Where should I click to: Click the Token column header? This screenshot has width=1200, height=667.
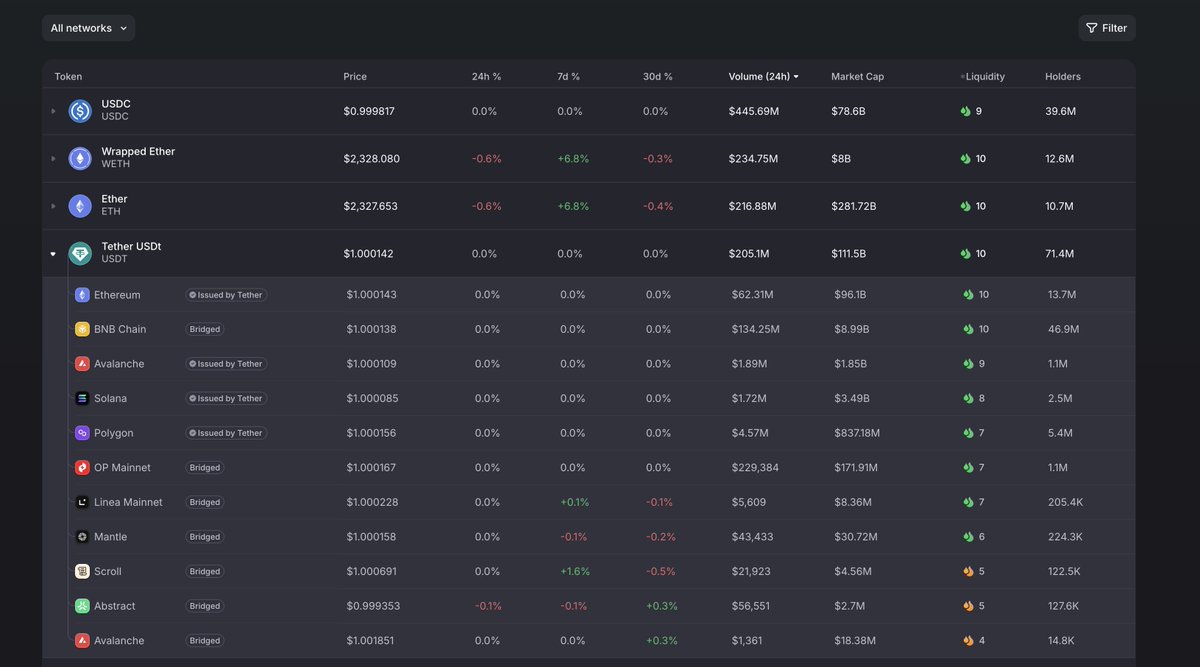click(68, 77)
